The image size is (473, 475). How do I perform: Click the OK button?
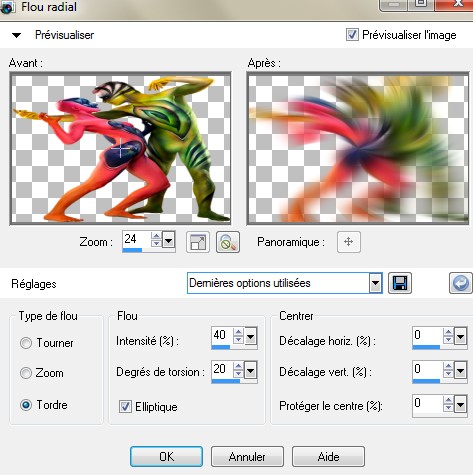click(166, 456)
